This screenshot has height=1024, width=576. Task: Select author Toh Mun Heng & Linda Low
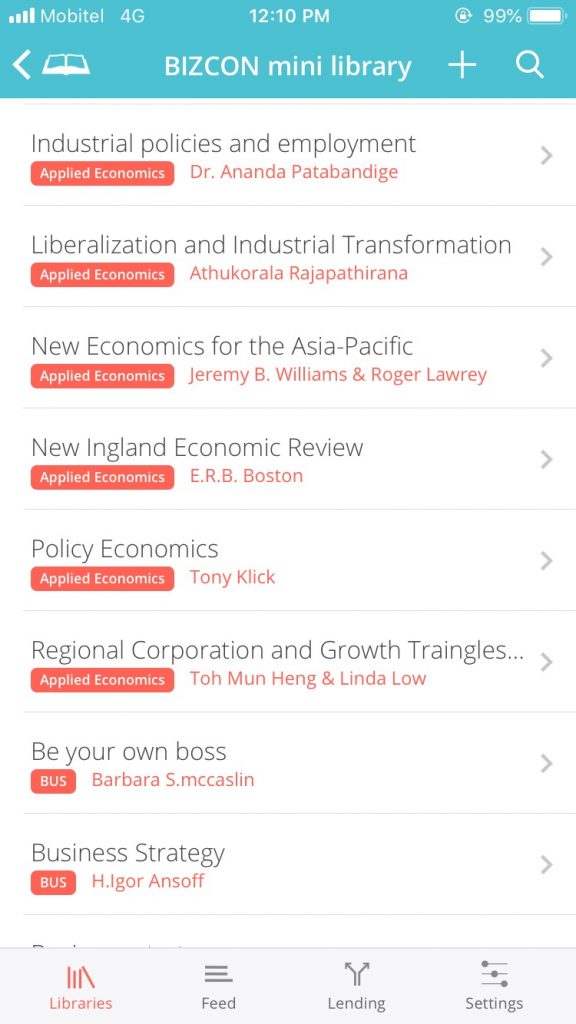pos(308,679)
